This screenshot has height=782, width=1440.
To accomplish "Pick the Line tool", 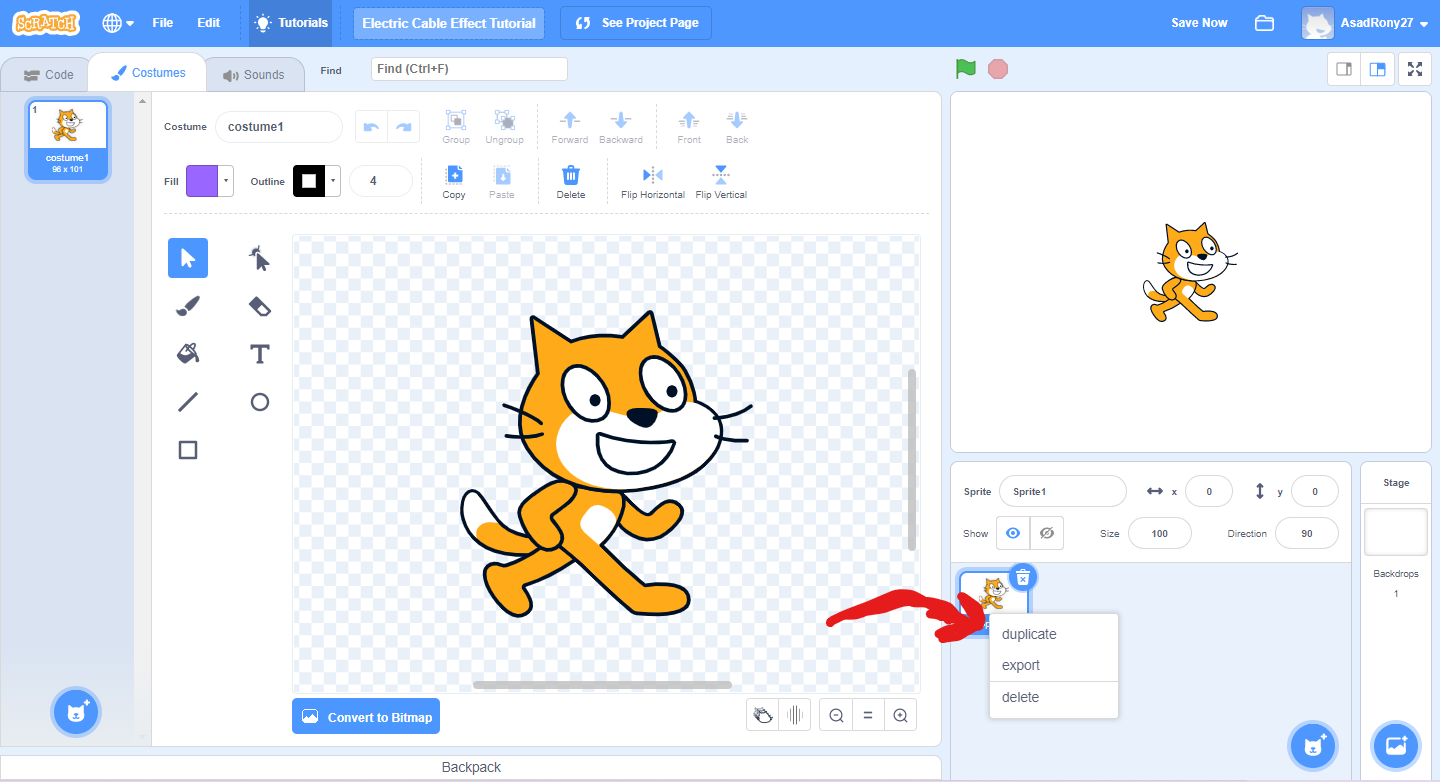I will (187, 401).
